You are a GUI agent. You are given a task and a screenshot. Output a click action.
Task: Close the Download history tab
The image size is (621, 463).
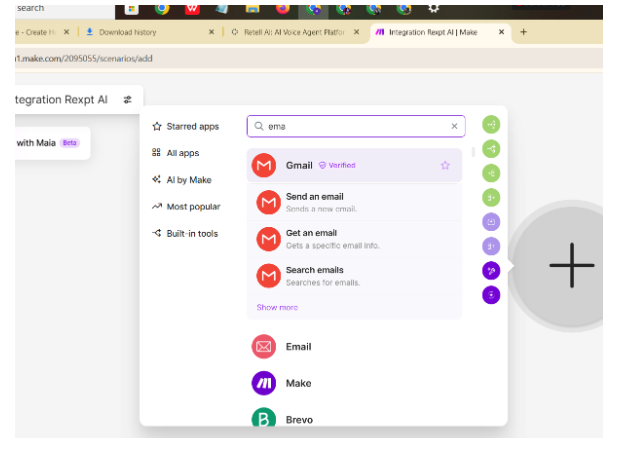pyautogui.click(x=211, y=32)
